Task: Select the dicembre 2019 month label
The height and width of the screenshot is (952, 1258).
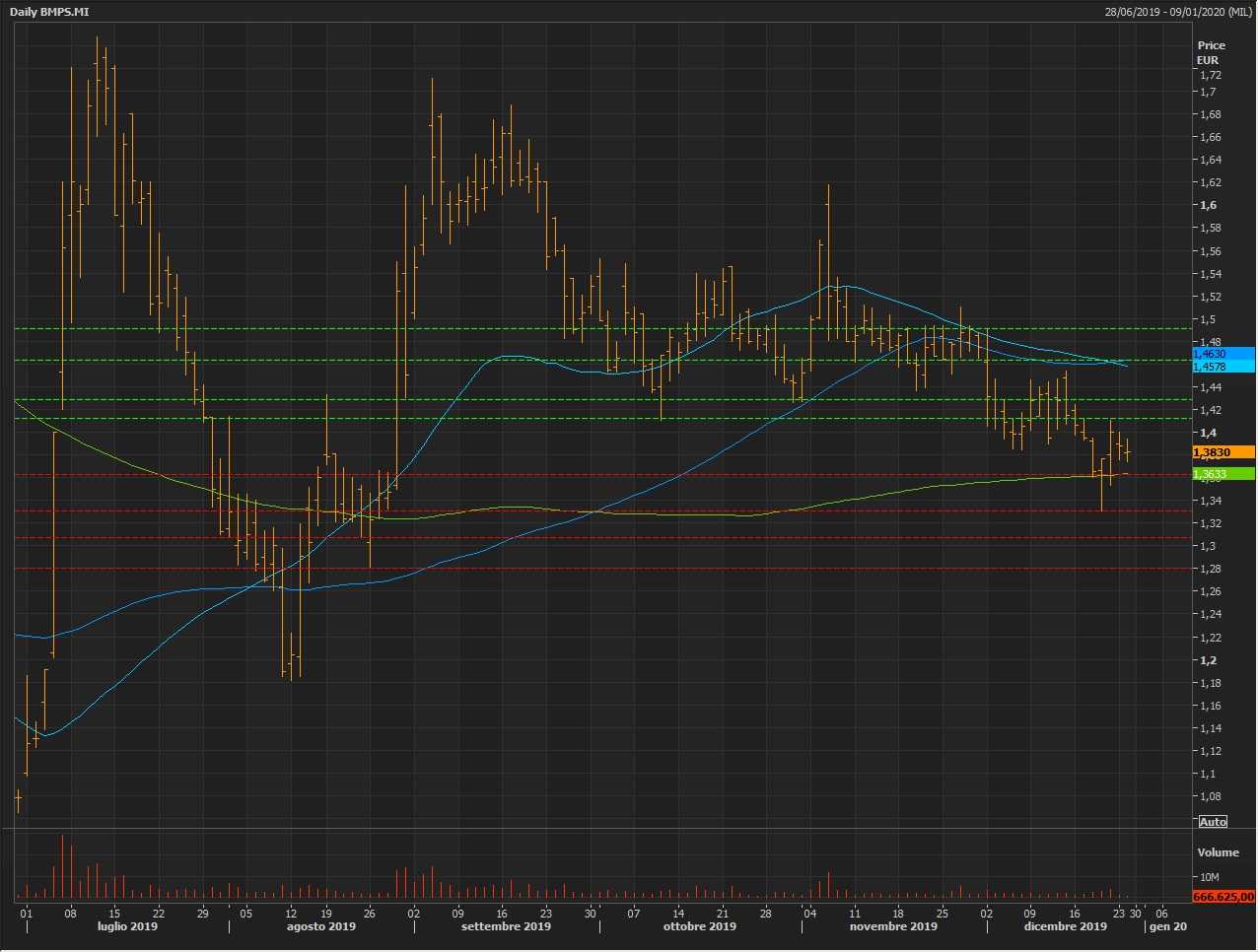Action: point(1065,926)
